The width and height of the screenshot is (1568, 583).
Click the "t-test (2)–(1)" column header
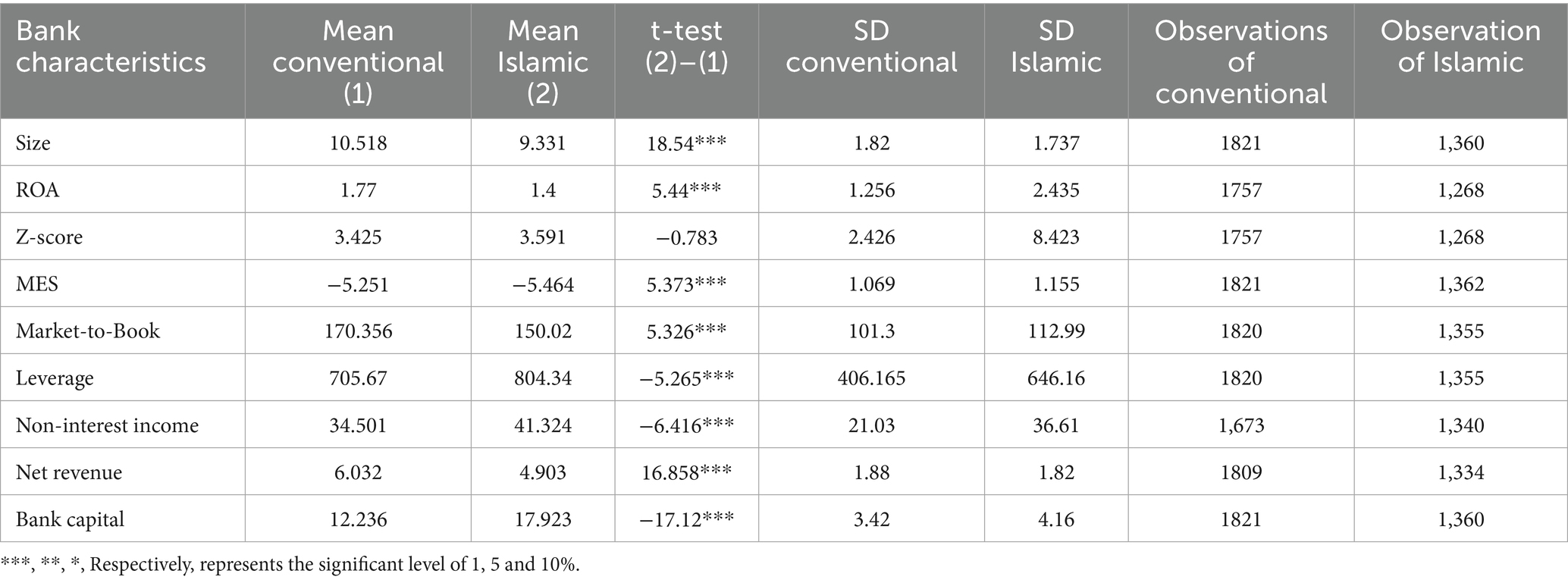[x=686, y=46]
